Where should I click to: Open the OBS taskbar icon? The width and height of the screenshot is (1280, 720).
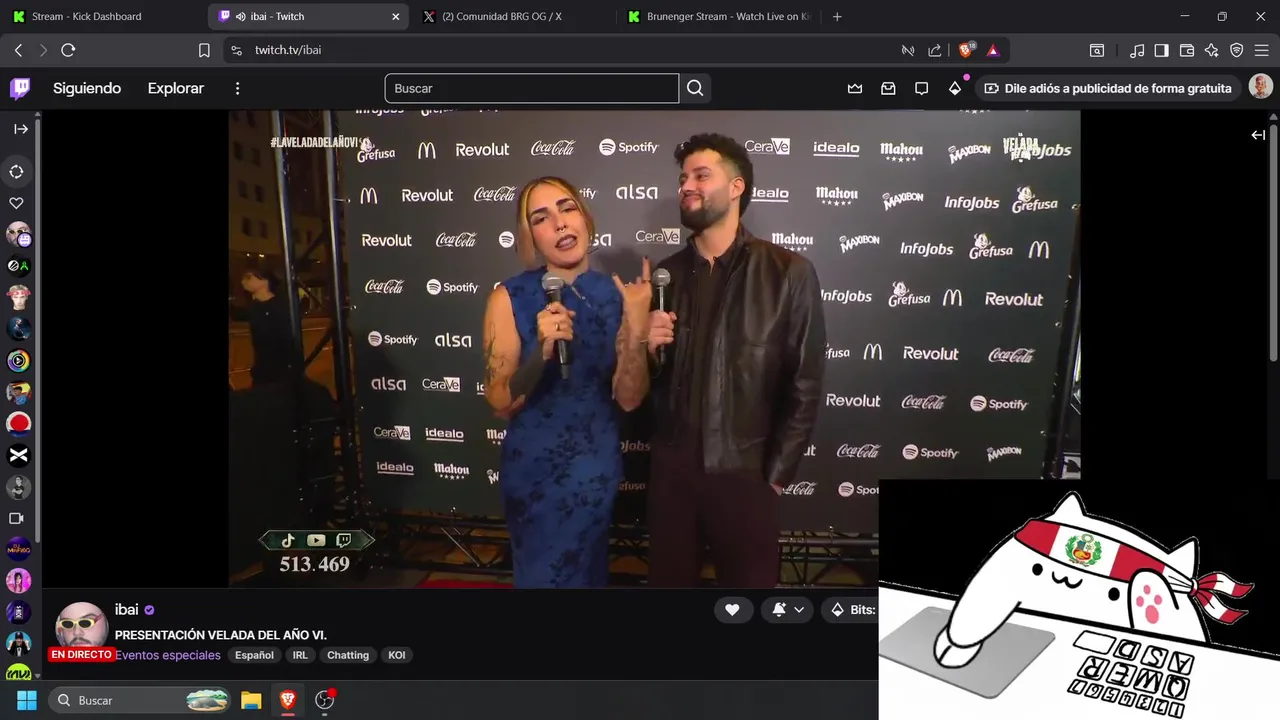pyautogui.click(x=324, y=700)
